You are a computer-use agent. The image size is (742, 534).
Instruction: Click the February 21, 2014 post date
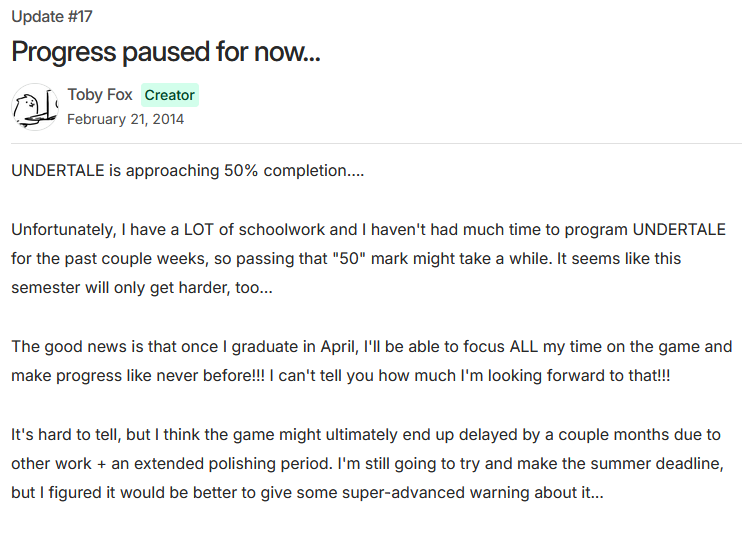[x=125, y=119]
